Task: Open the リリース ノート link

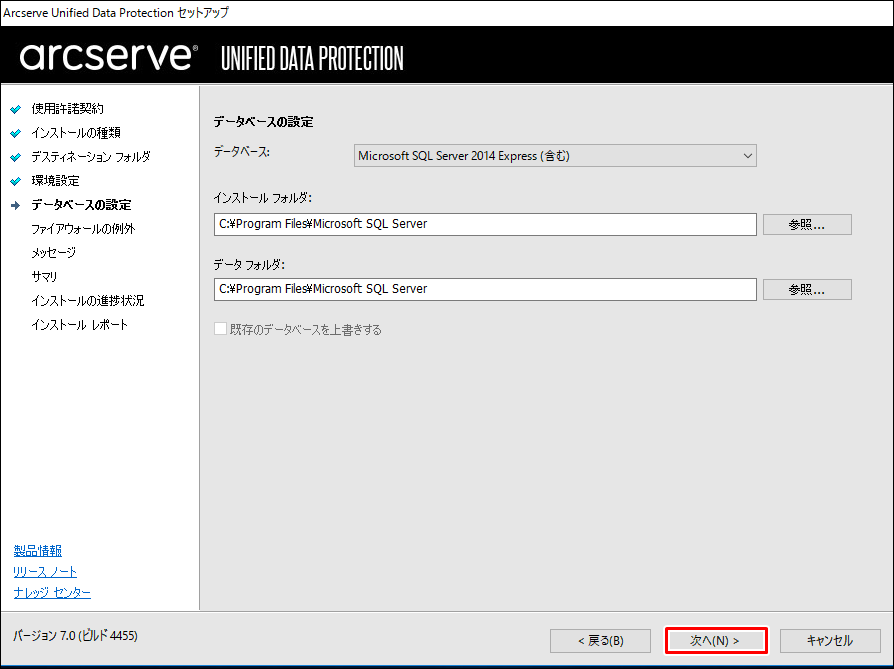Action: (45, 571)
